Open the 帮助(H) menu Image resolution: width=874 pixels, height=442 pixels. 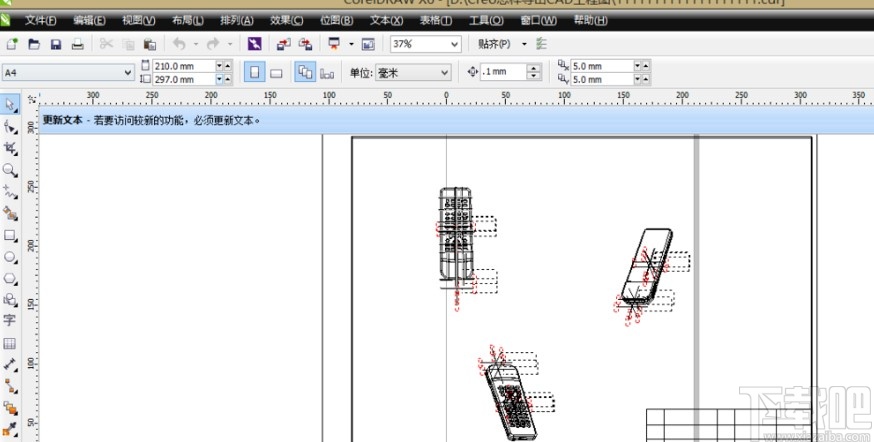(x=590, y=21)
